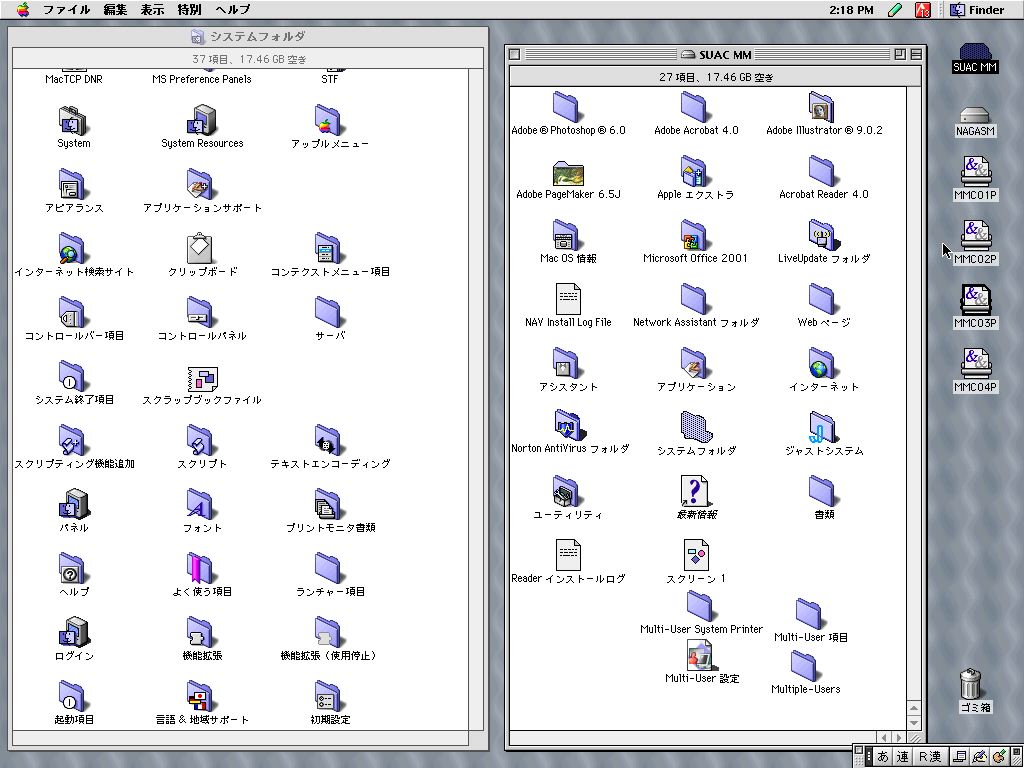Click the 連 conversion mode button

click(903, 757)
